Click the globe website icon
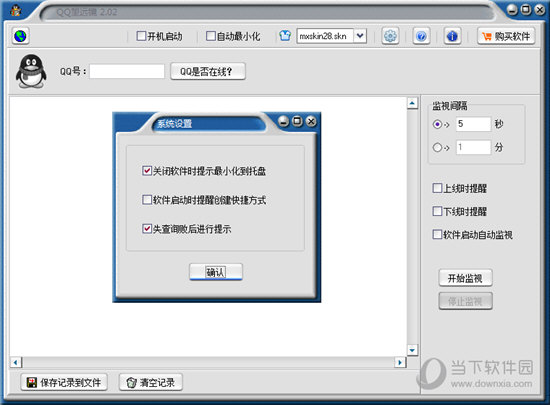Screen dimensions: 550x405 click(20, 36)
